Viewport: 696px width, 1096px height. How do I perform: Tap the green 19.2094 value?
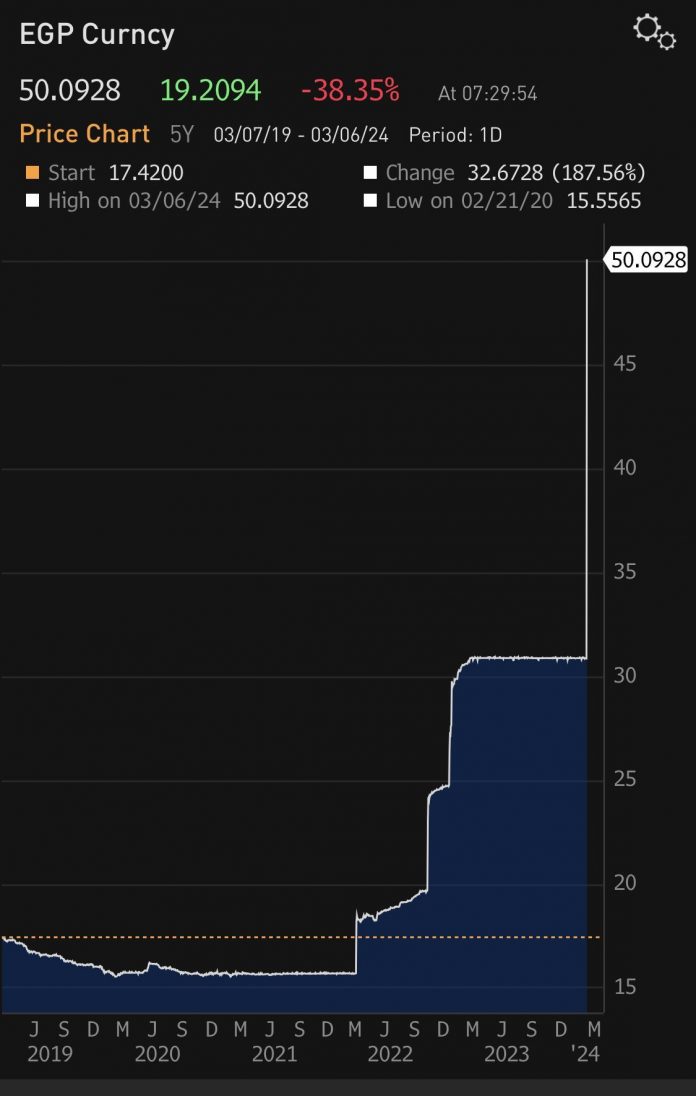click(210, 91)
